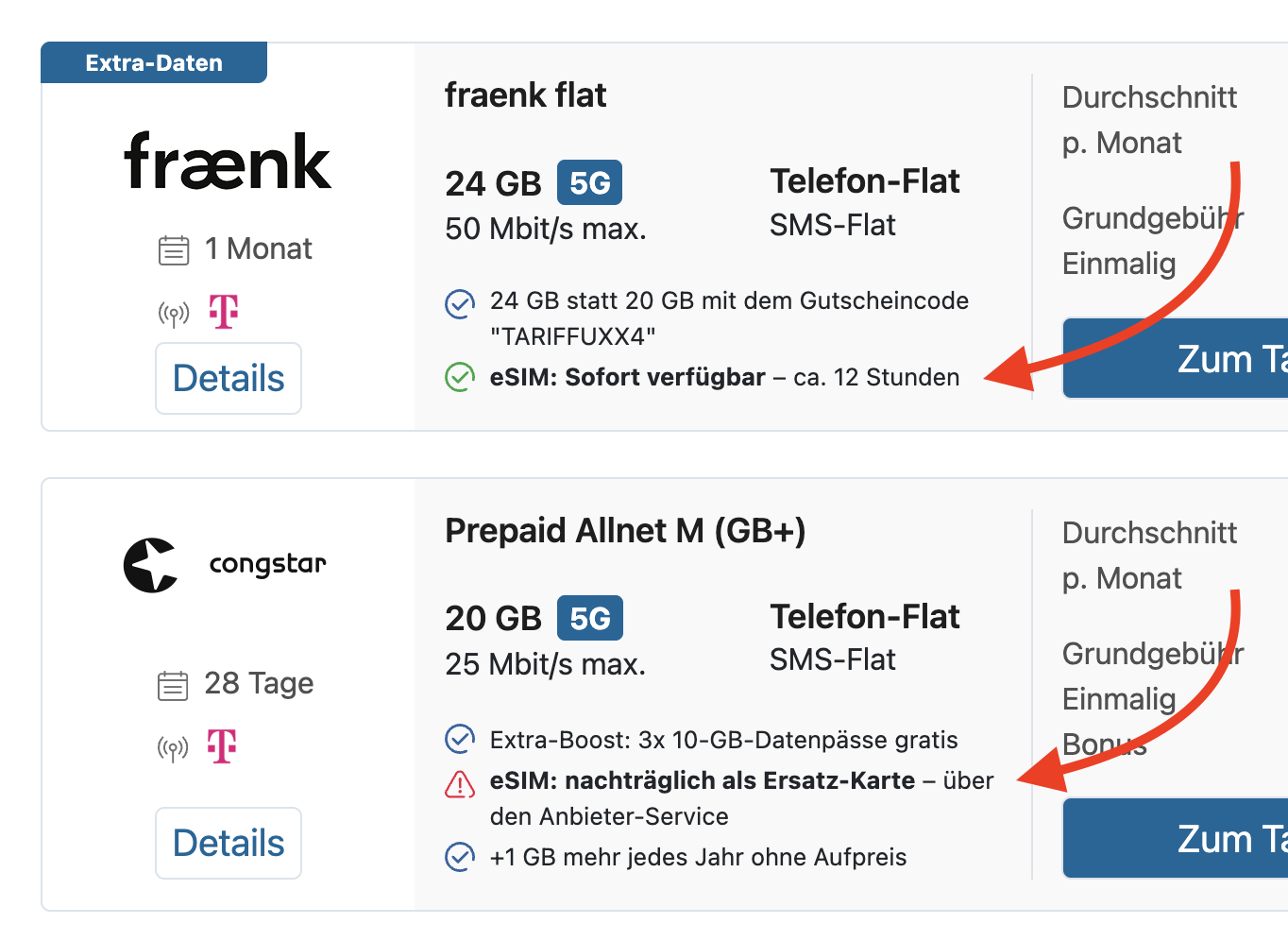1288x941 pixels.
Task: Click the checkmark beside +1 GB mehr
Action: 460,856
